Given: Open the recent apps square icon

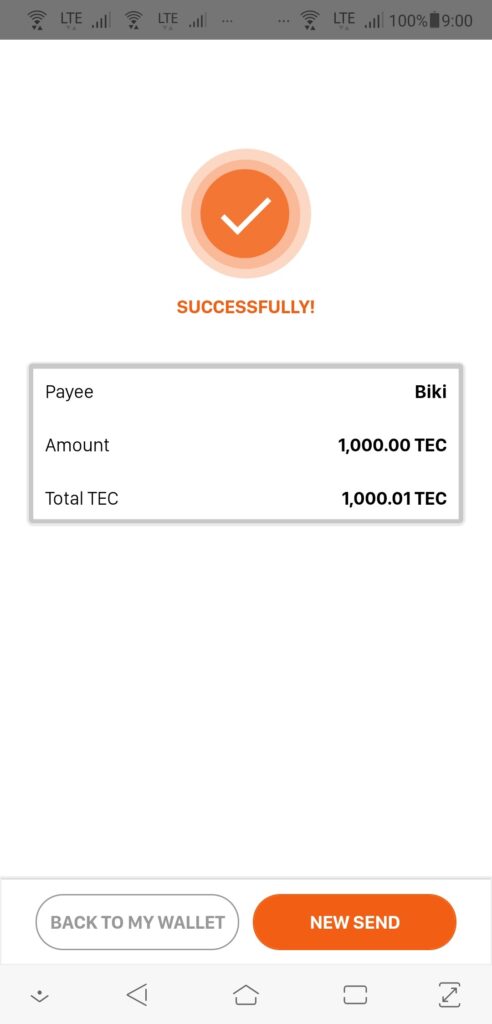Looking at the screenshot, I should (x=355, y=995).
